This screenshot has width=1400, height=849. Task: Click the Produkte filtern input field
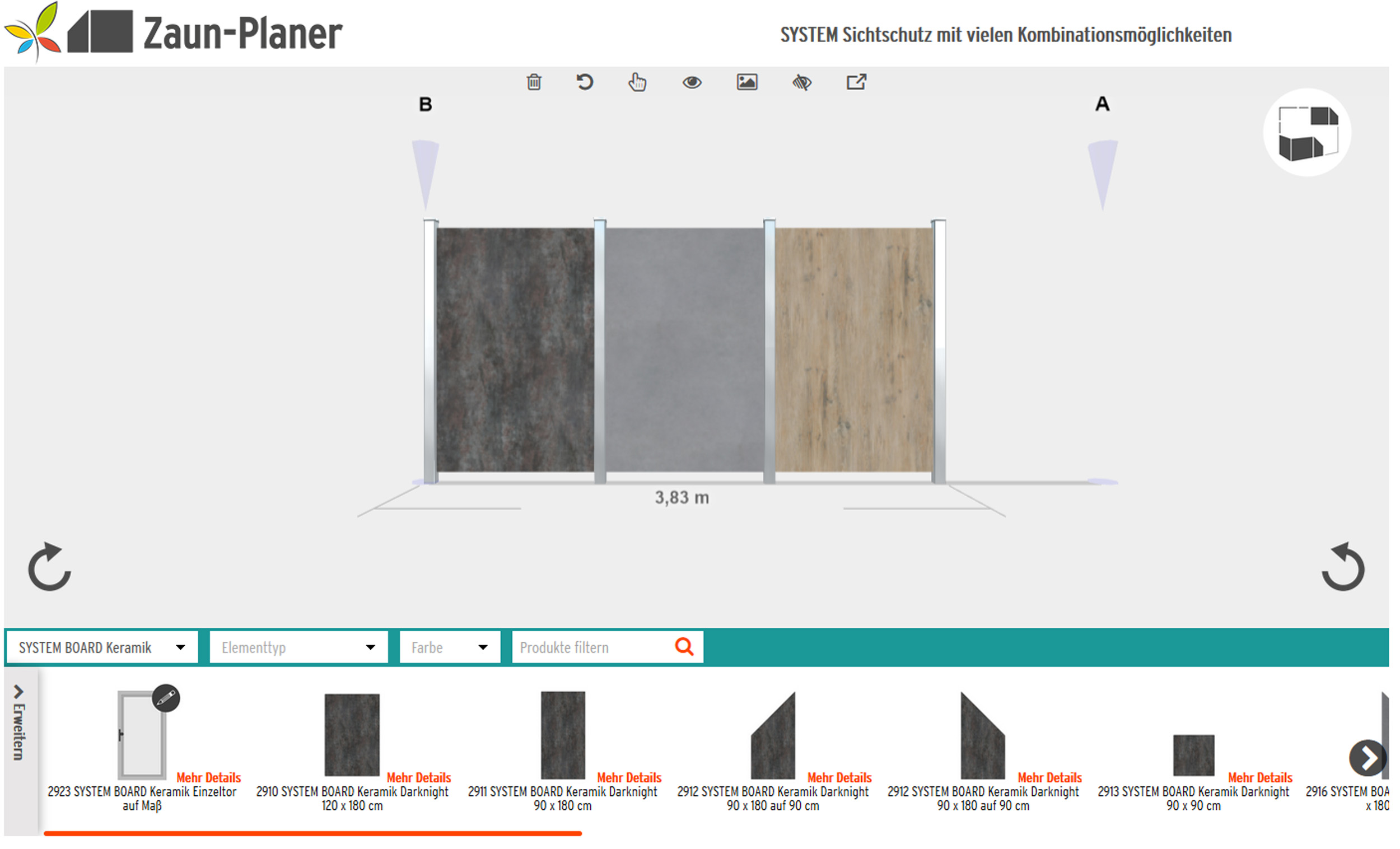pos(591,647)
